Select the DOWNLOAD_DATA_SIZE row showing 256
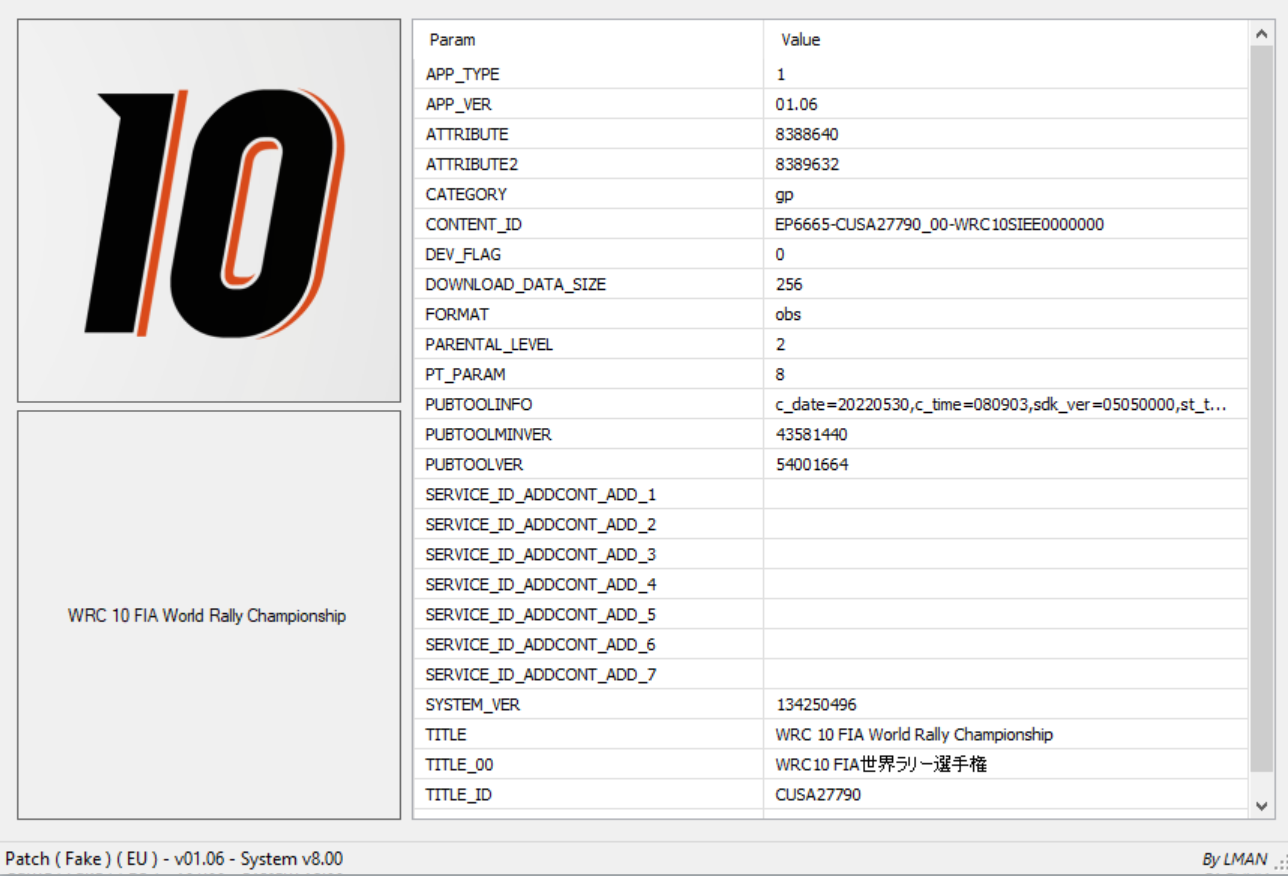The width and height of the screenshot is (1288, 876). pos(600,284)
